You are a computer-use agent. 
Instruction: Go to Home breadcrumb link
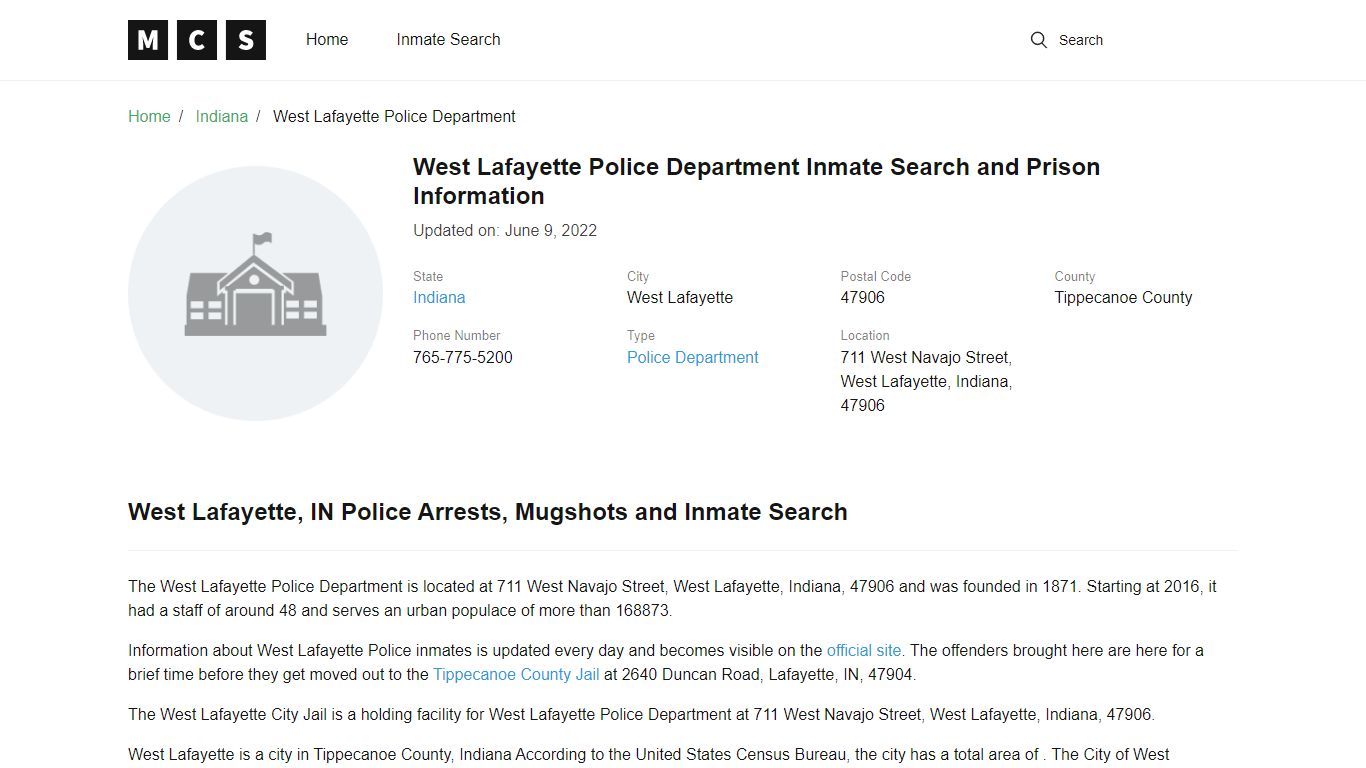click(x=149, y=116)
